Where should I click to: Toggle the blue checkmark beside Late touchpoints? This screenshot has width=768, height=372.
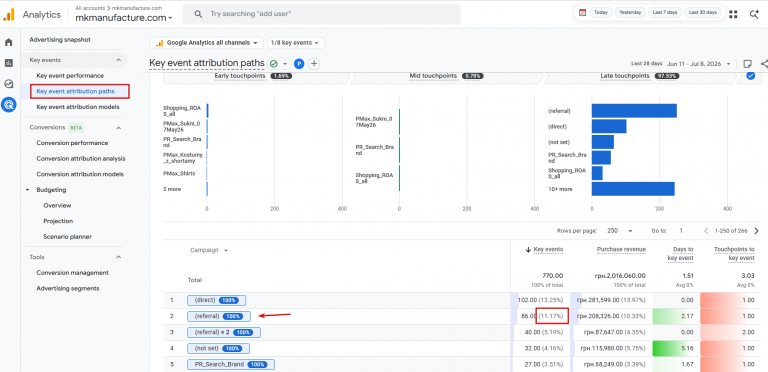(x=750, y=76)
